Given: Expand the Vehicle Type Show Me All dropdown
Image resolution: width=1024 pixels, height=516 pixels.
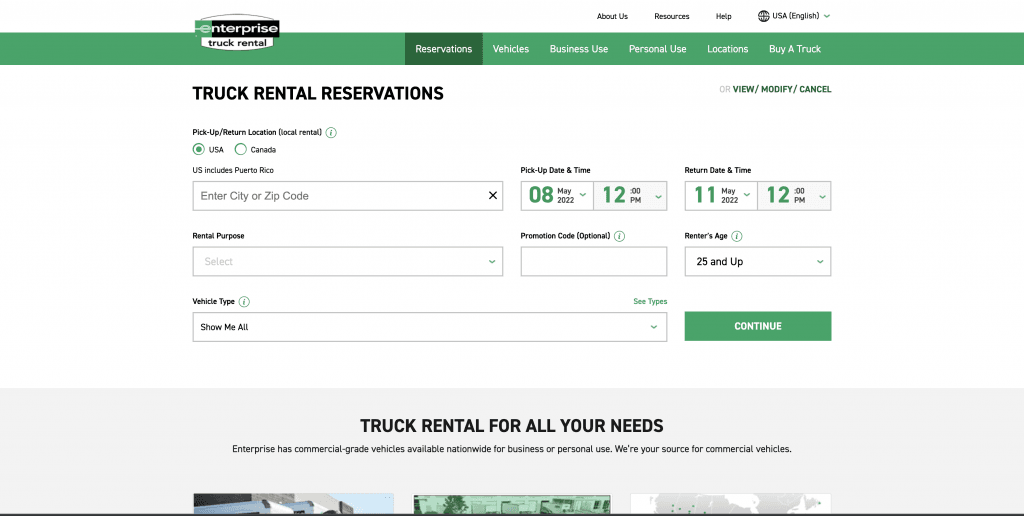Looking at the screenshot, I should click(430, 327).
